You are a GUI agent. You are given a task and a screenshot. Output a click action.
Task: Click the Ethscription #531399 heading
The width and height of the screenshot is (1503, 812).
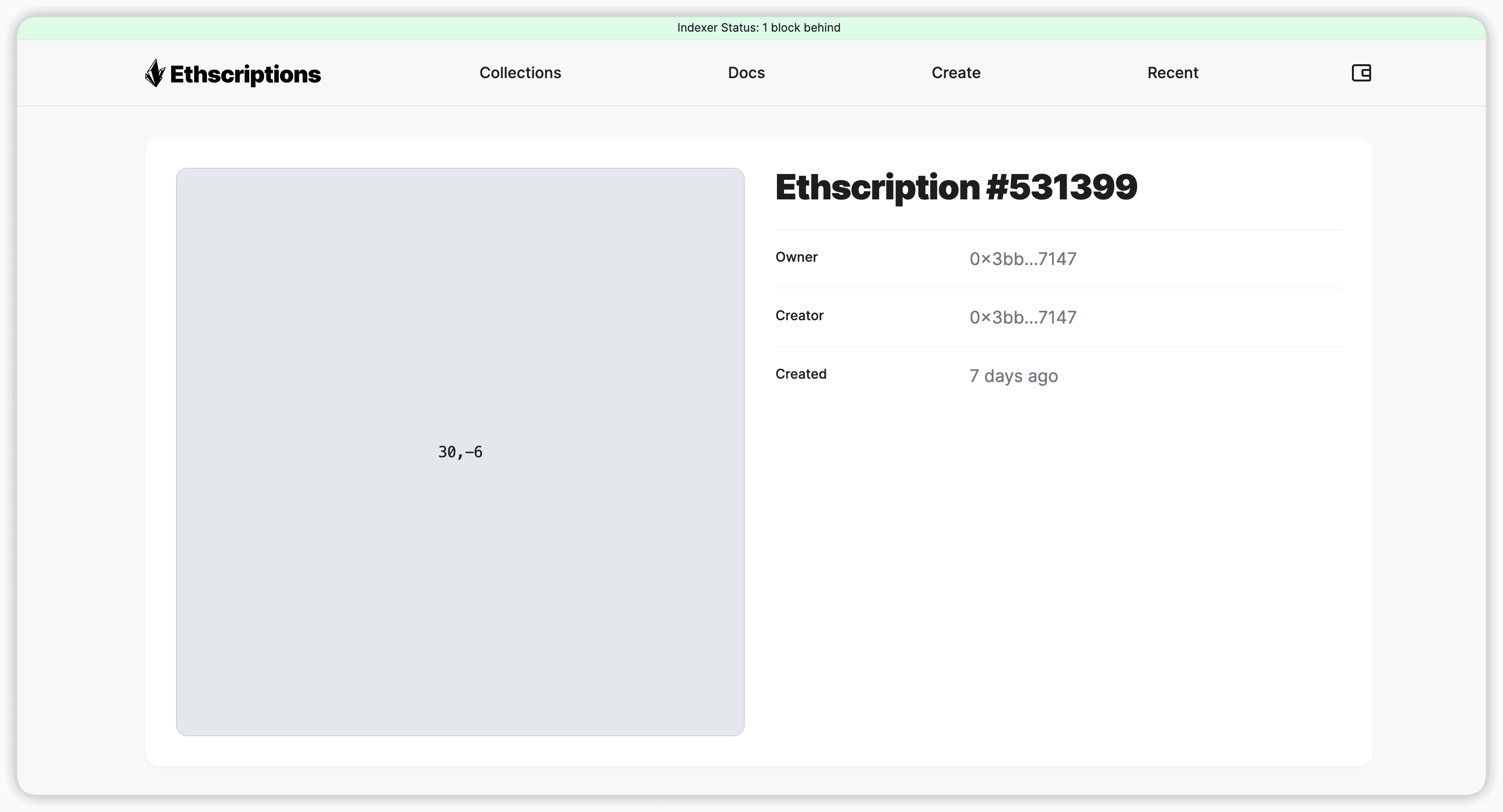[956, 187]
